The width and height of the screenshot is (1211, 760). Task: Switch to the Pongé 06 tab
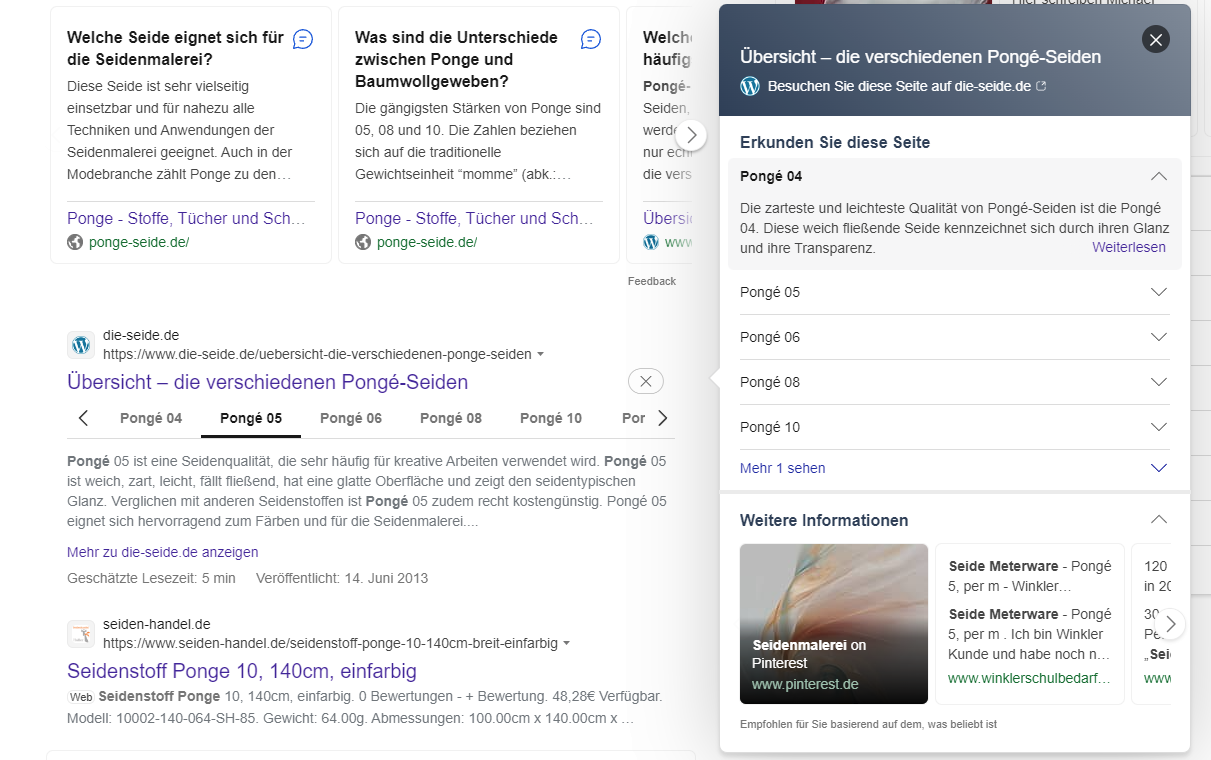(x=350, y=418)
